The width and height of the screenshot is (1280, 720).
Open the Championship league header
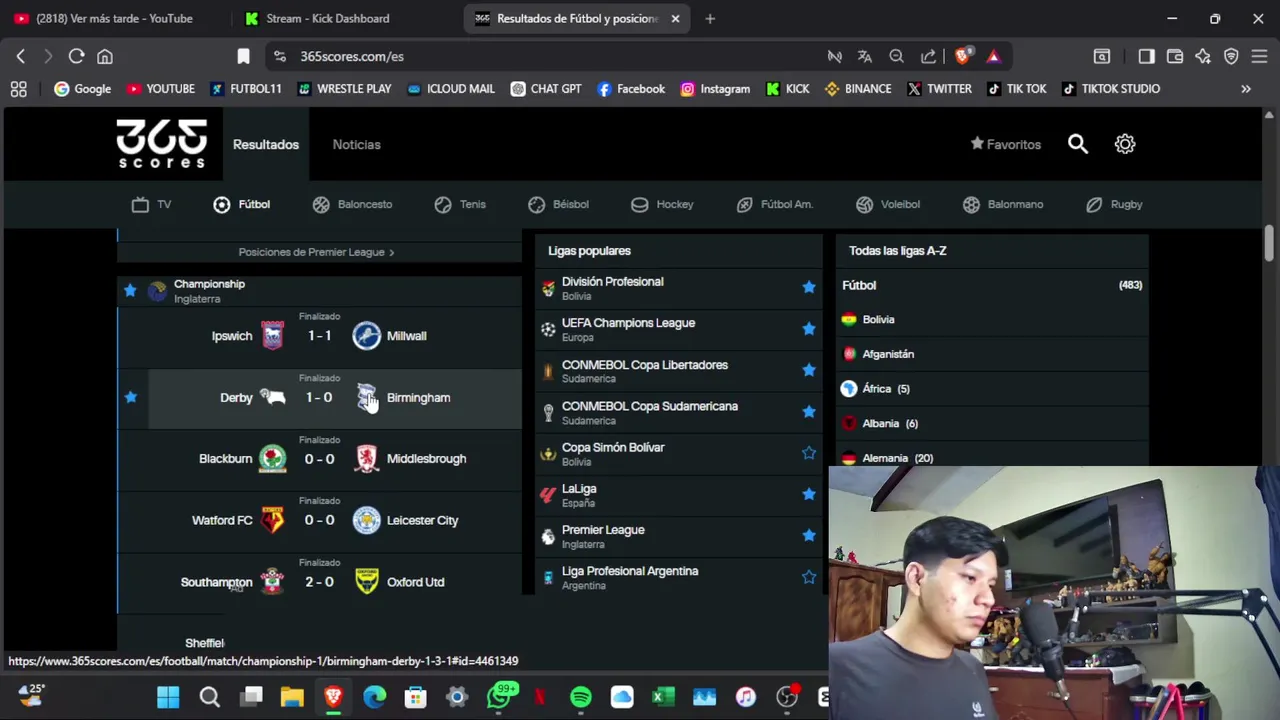pos(319,291)
